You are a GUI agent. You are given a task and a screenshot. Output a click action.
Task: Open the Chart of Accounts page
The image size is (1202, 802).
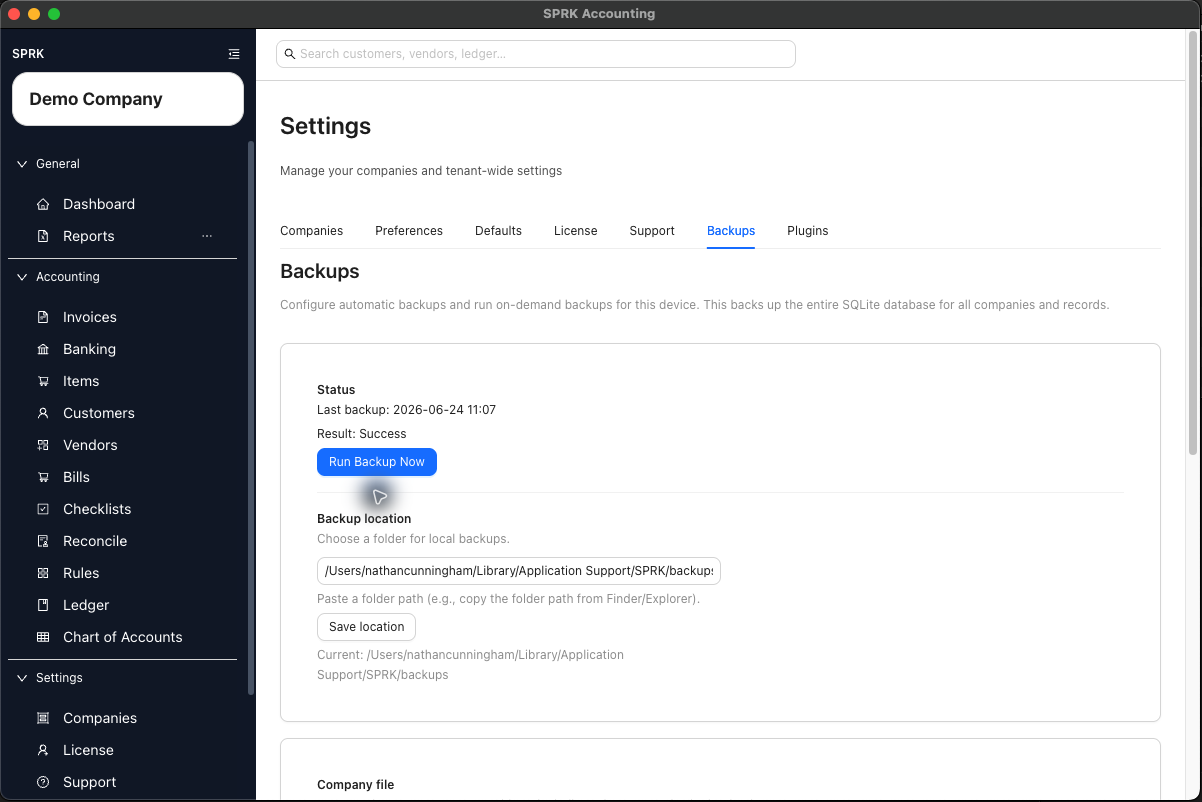point(123,637)
